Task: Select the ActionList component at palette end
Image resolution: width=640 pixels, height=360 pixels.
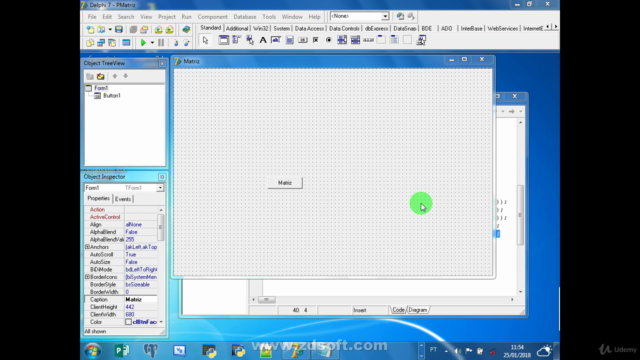Action: [421, 40]
